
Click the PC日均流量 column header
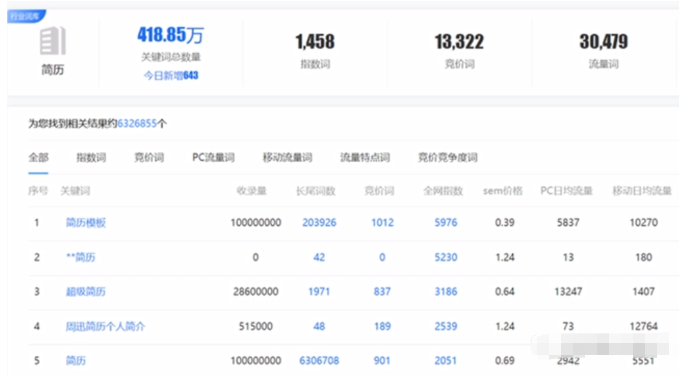coord(566,191)
